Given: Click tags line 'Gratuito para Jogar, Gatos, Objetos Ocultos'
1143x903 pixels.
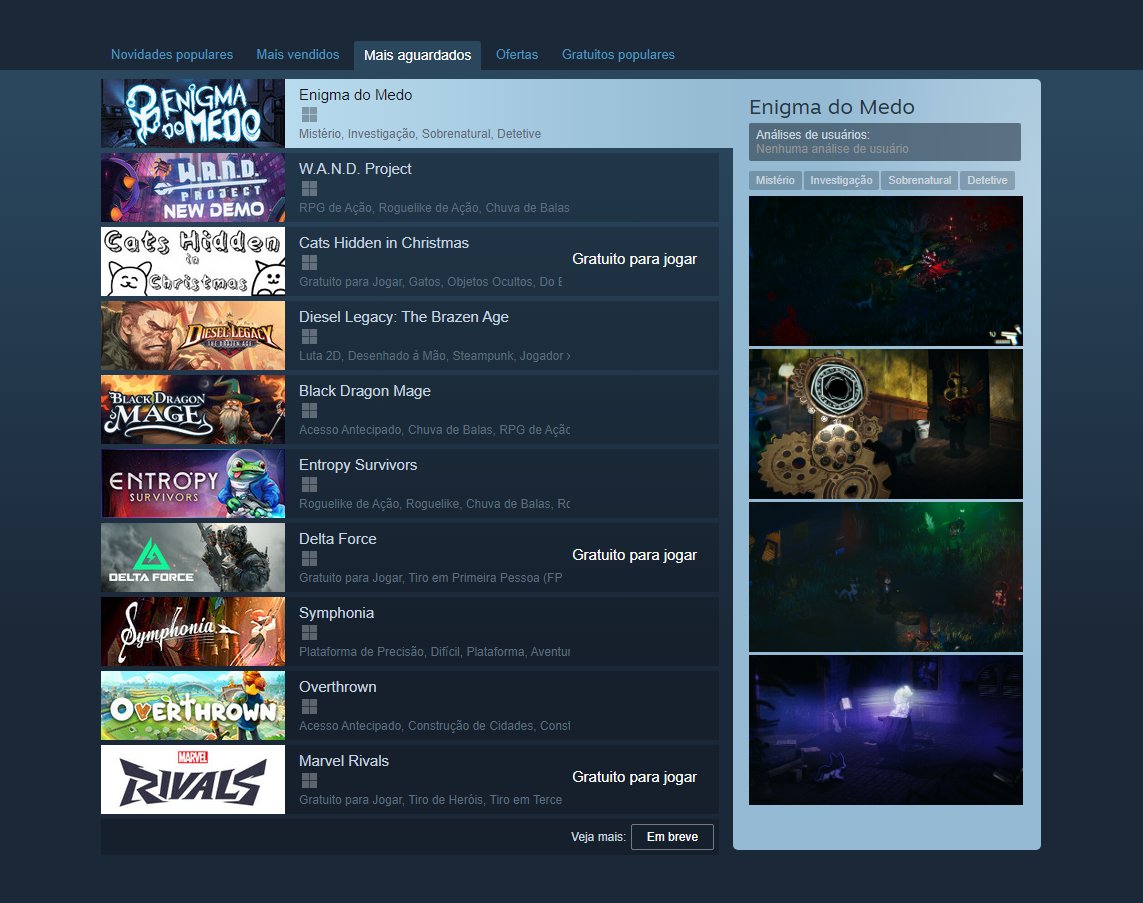Looking at the screenshot, I should pyautogui.click(x=430, y=282).
